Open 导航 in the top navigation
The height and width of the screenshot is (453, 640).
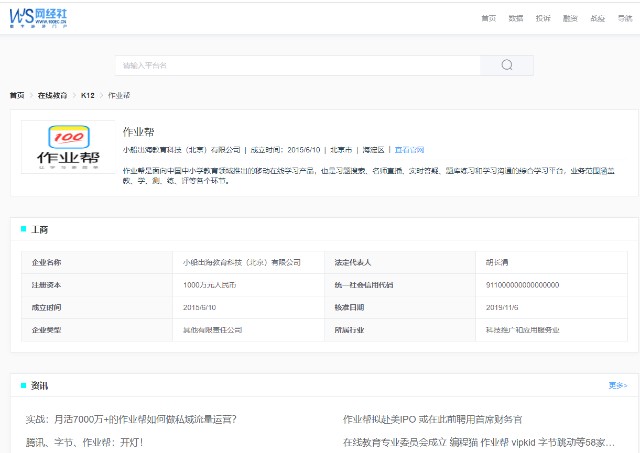click(625, 18)
